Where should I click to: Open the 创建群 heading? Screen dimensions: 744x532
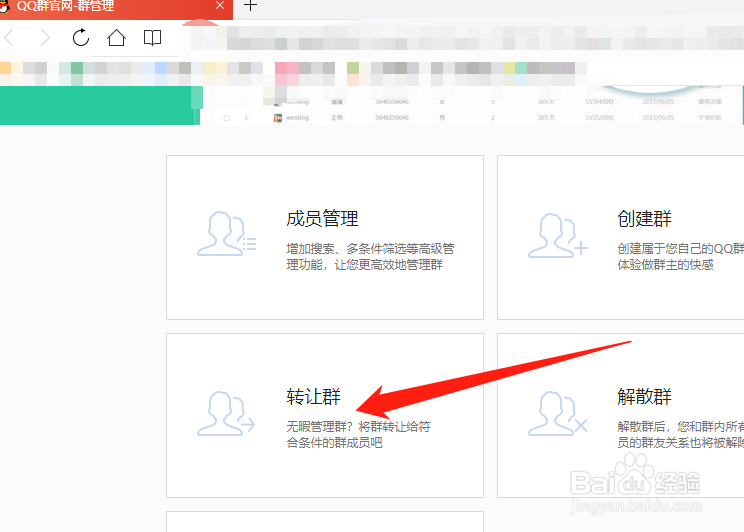(x=644, y=219)
